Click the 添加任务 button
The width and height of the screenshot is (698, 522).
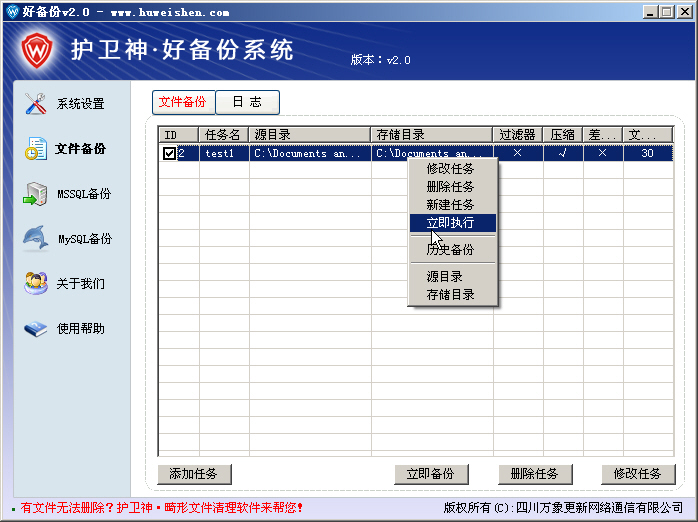(194, 474)
